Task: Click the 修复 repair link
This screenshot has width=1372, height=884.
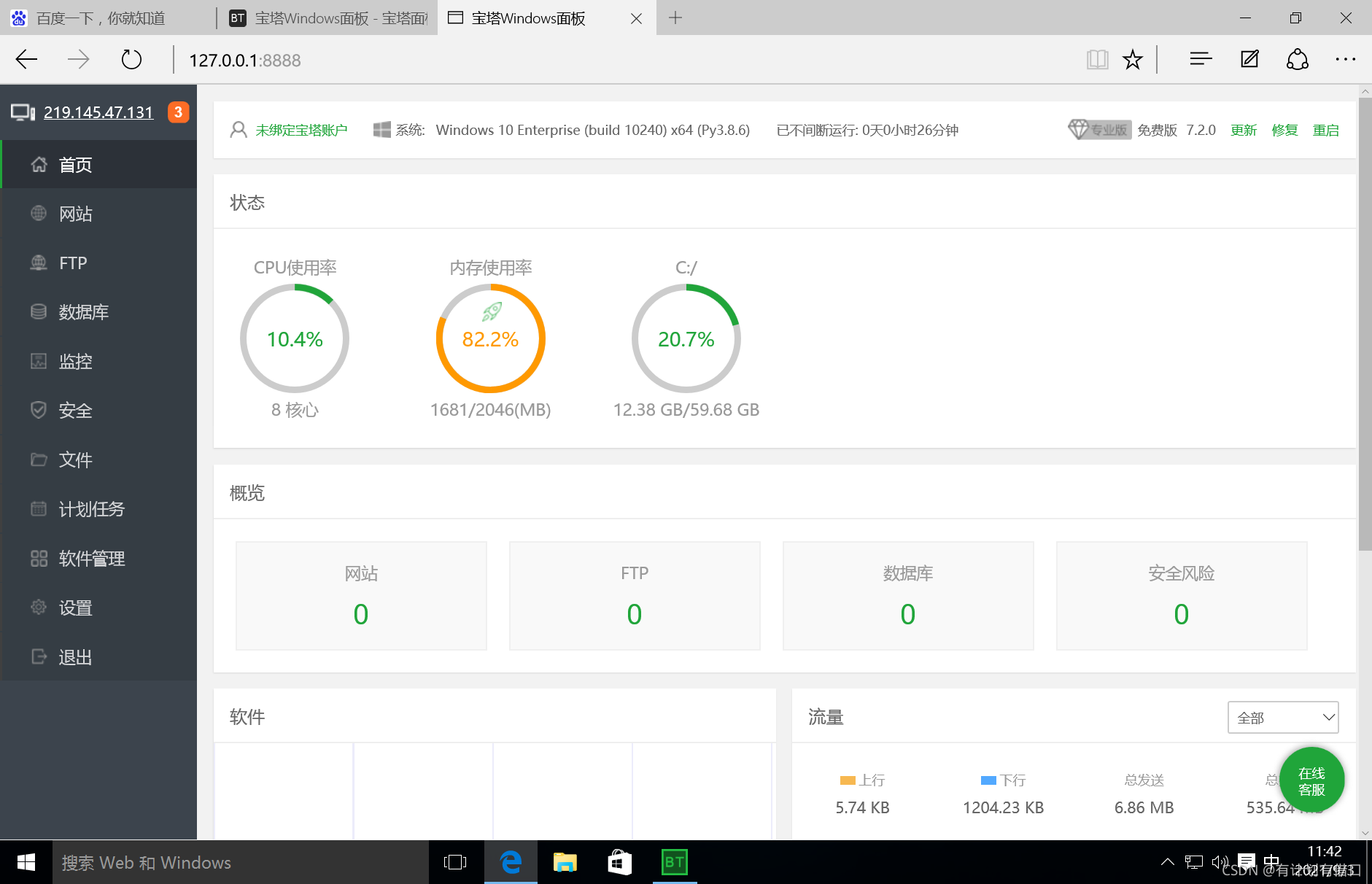Action: click(1284, 130)
